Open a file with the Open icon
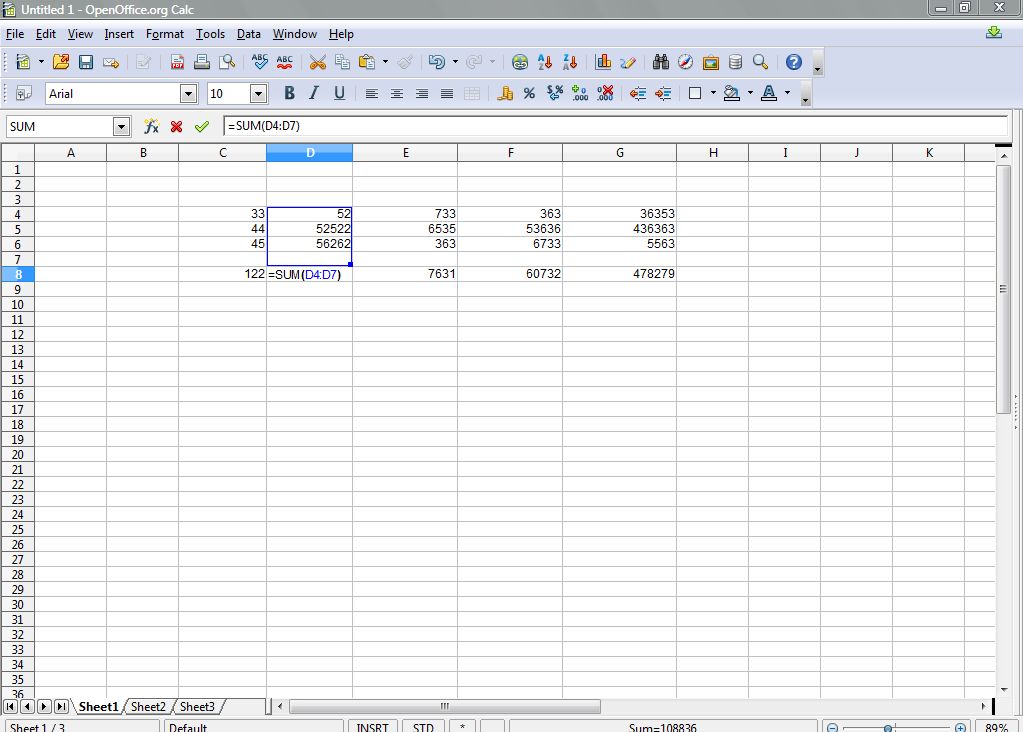1023x732 pixels. point(61,62)
